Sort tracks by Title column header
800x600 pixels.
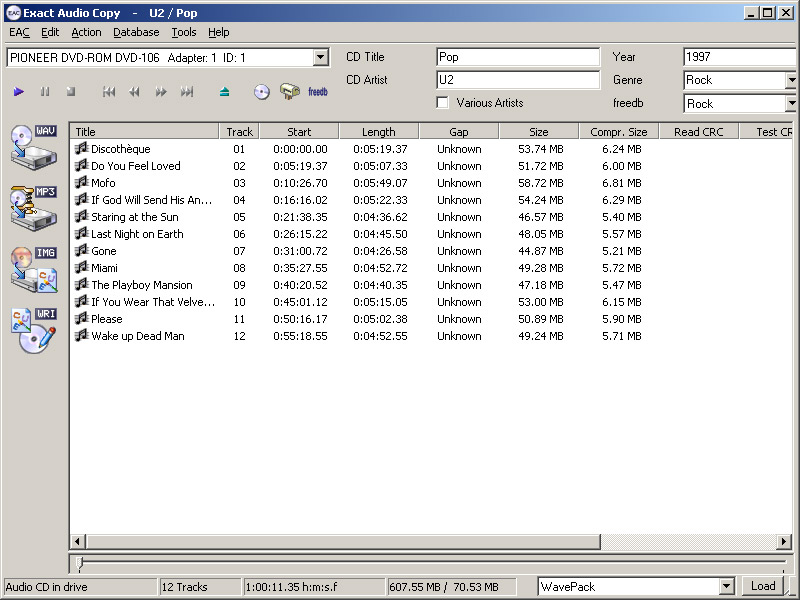click(144, 132)
